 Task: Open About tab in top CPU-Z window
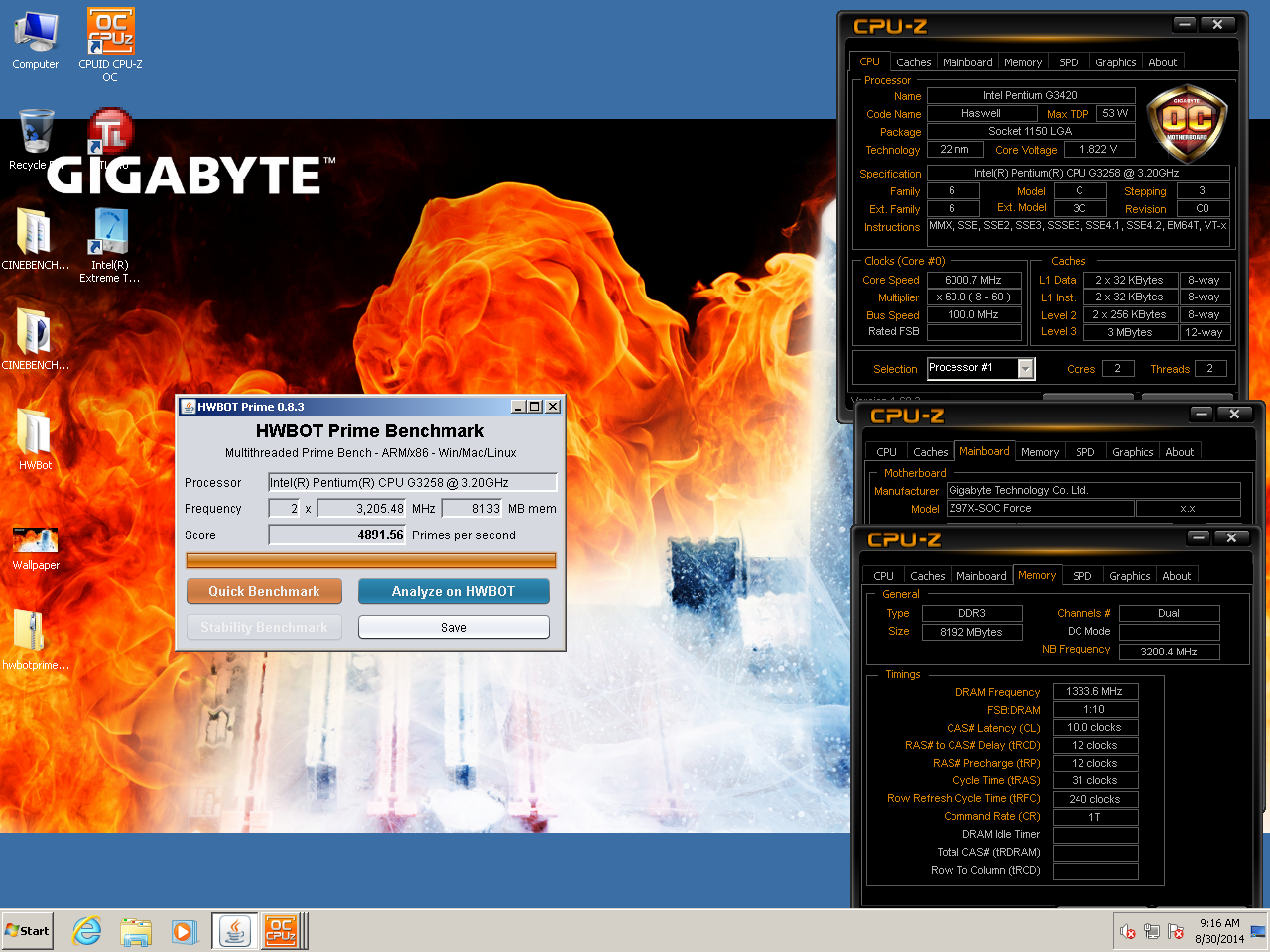[1163, 62]
